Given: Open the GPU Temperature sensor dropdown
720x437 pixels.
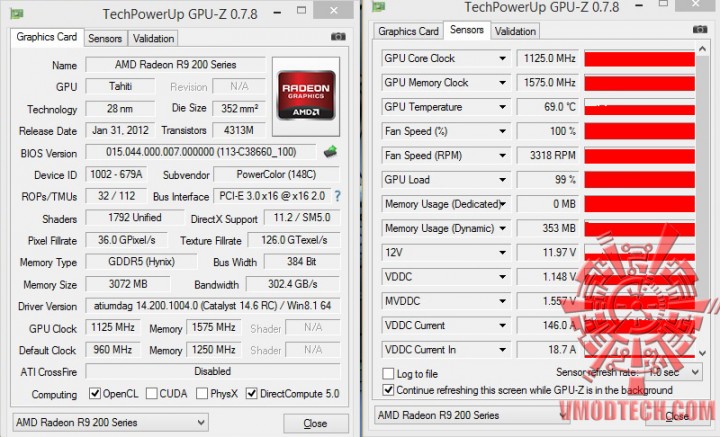Looking at the screenshot, I should point(502,107).
